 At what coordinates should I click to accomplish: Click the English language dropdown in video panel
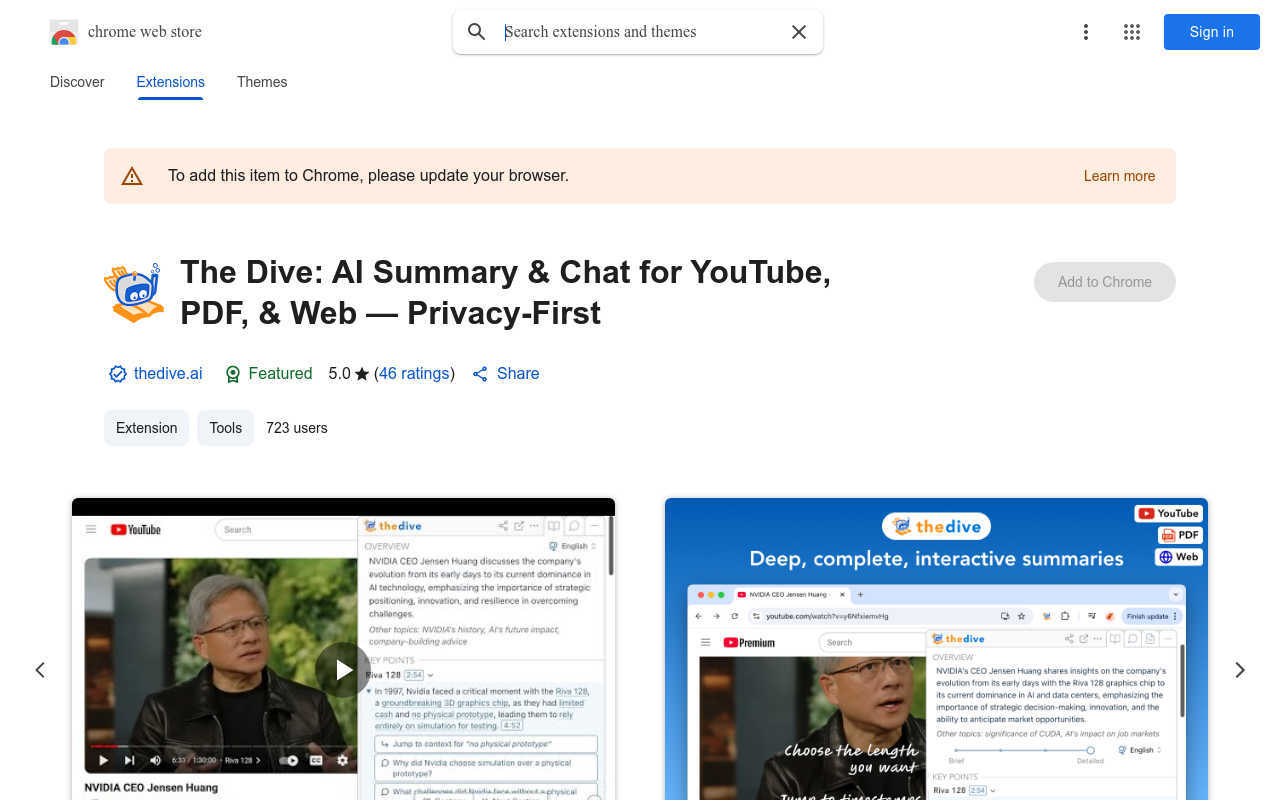coord(573,546)
